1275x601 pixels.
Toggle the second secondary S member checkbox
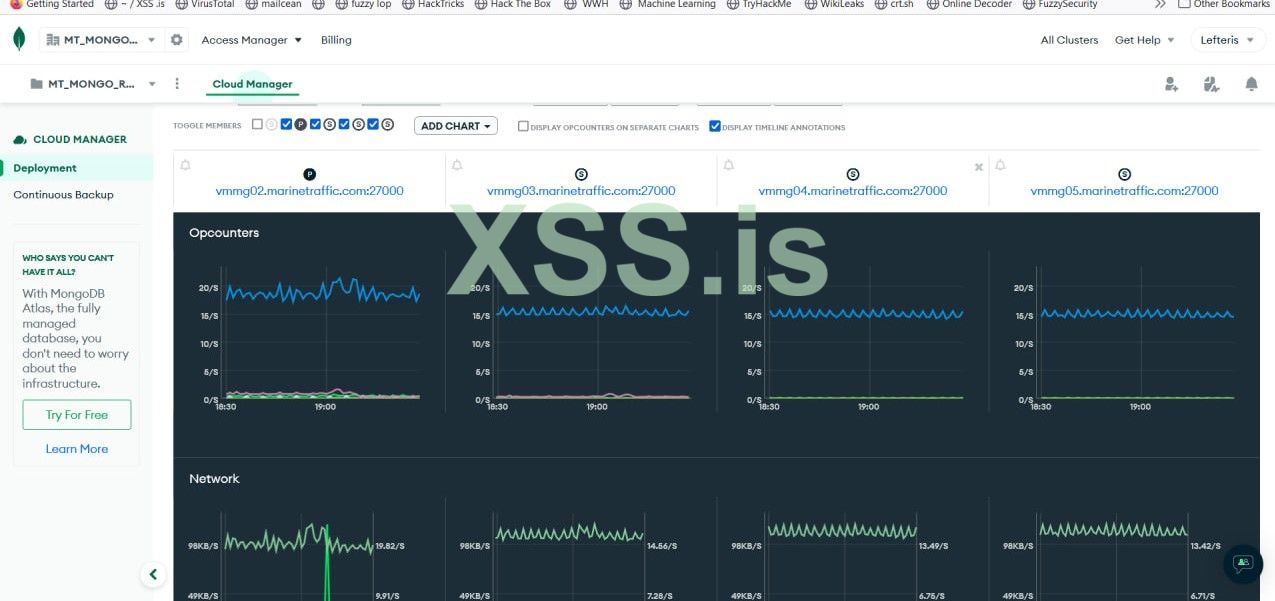(344, 125)
